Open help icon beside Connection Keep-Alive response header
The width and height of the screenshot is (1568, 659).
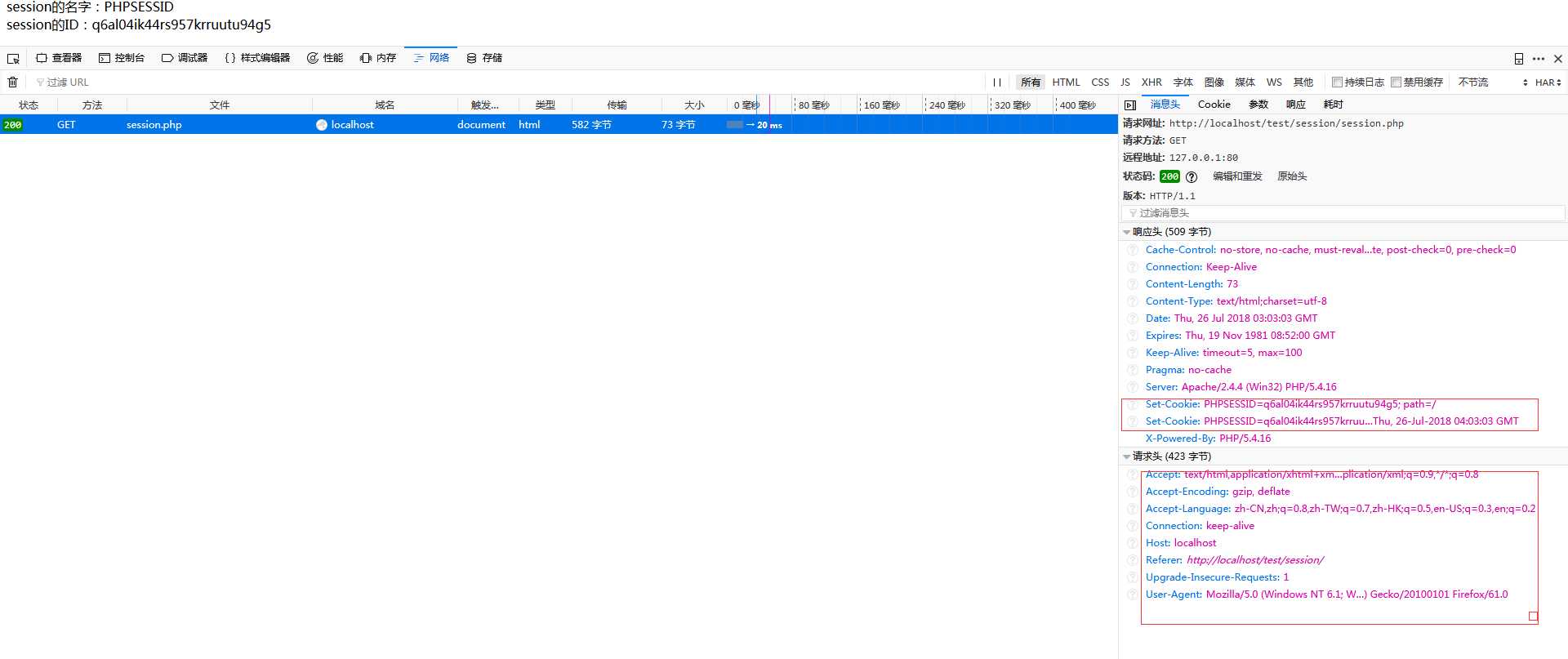point(1133,267)
